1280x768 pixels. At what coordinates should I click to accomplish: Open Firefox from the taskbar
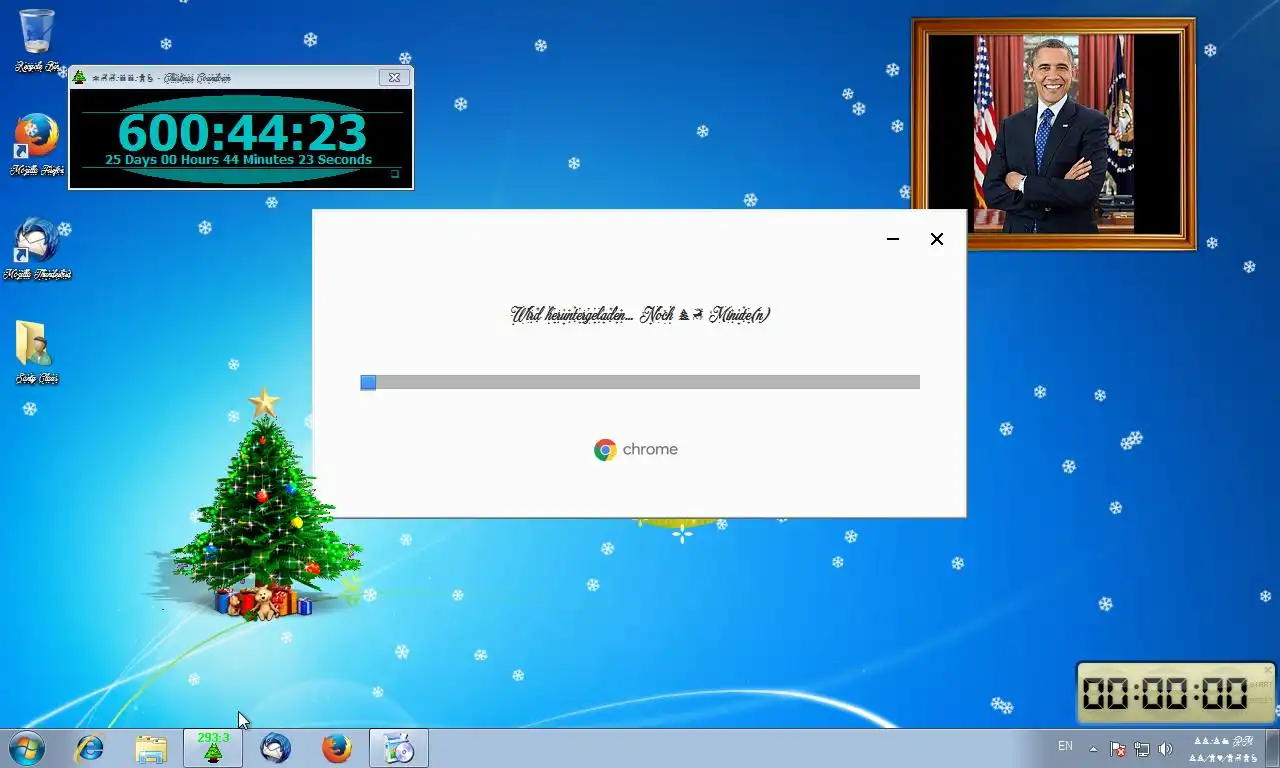pos(337,748)
